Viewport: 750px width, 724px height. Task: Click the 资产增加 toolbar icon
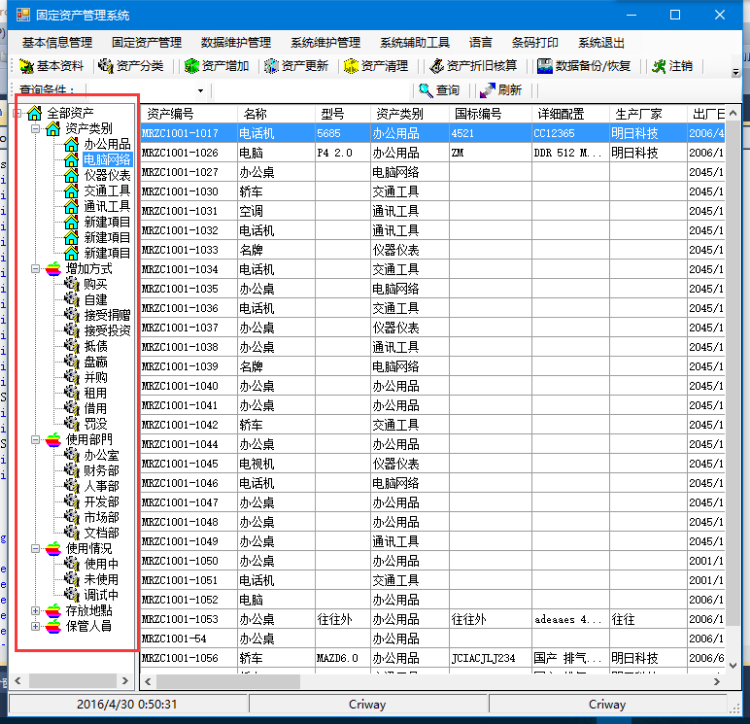[x=191, y=66]
